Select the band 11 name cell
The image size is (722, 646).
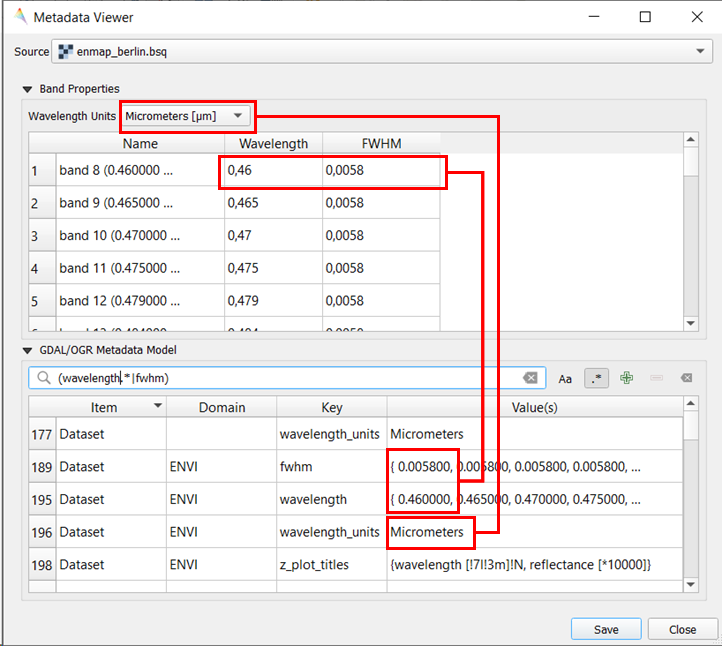point(140,268)
